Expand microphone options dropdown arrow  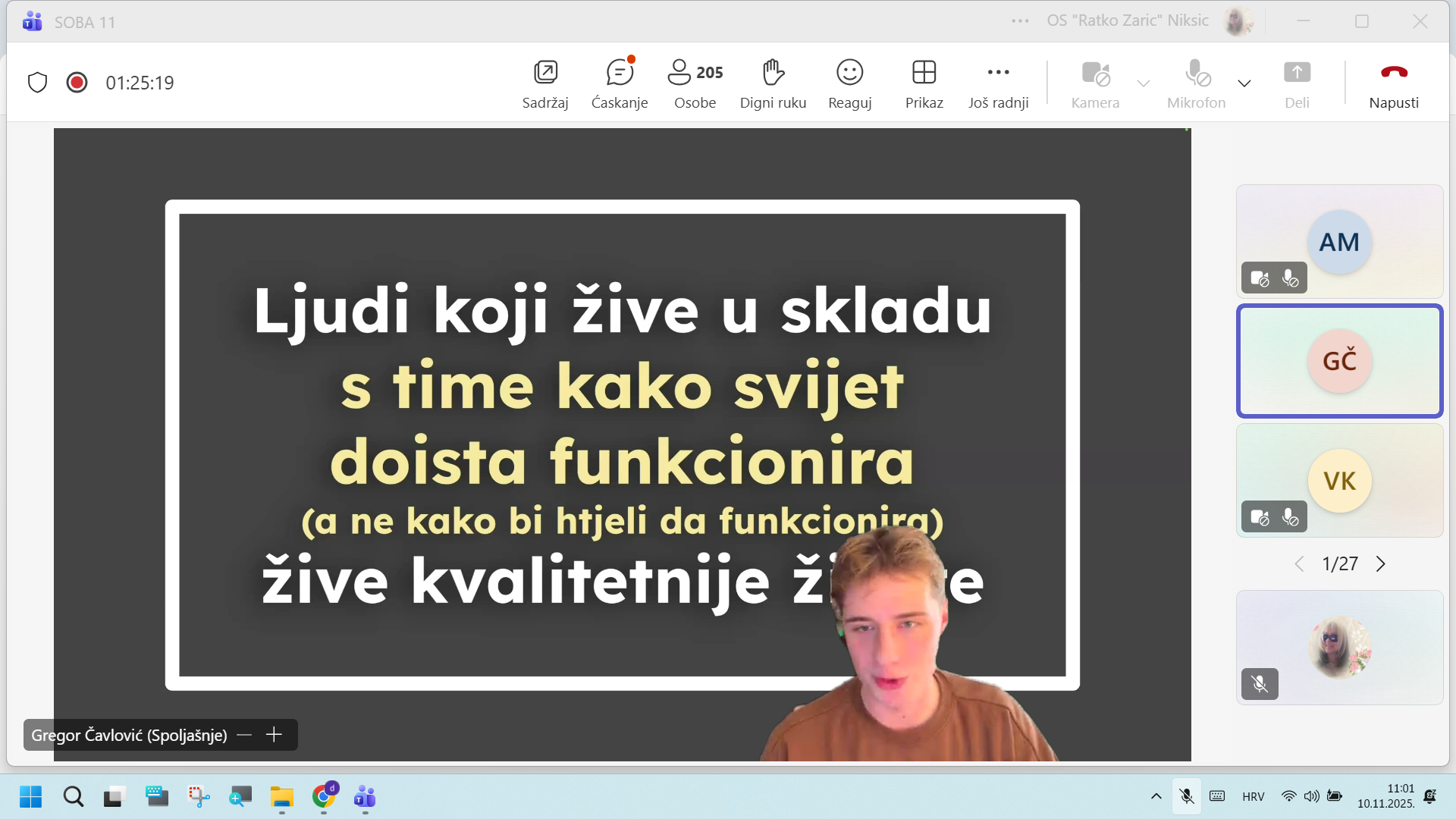point(1244,83)
